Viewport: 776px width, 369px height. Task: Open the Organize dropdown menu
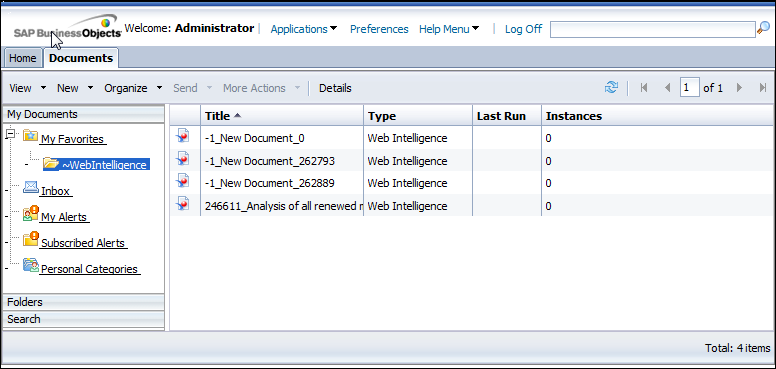[x=133, y=88]
